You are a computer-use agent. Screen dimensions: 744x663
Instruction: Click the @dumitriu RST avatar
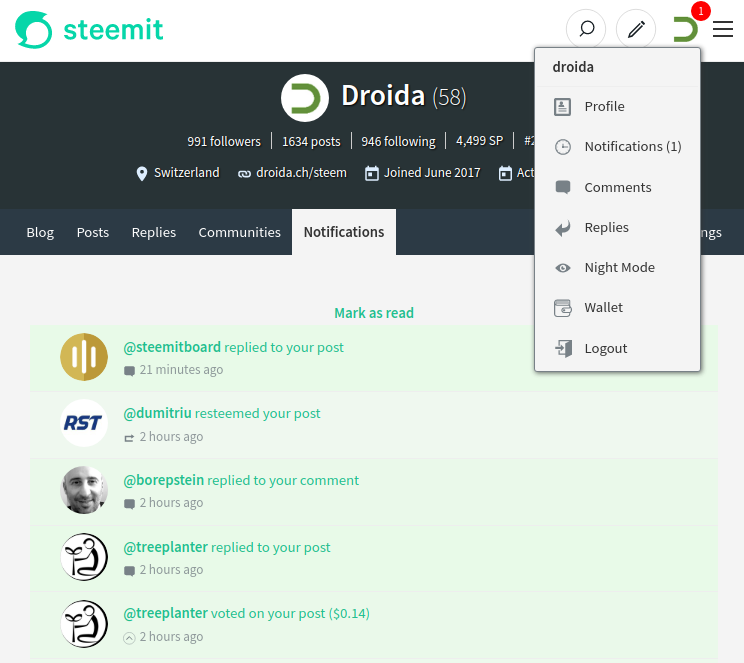point(84,423)
